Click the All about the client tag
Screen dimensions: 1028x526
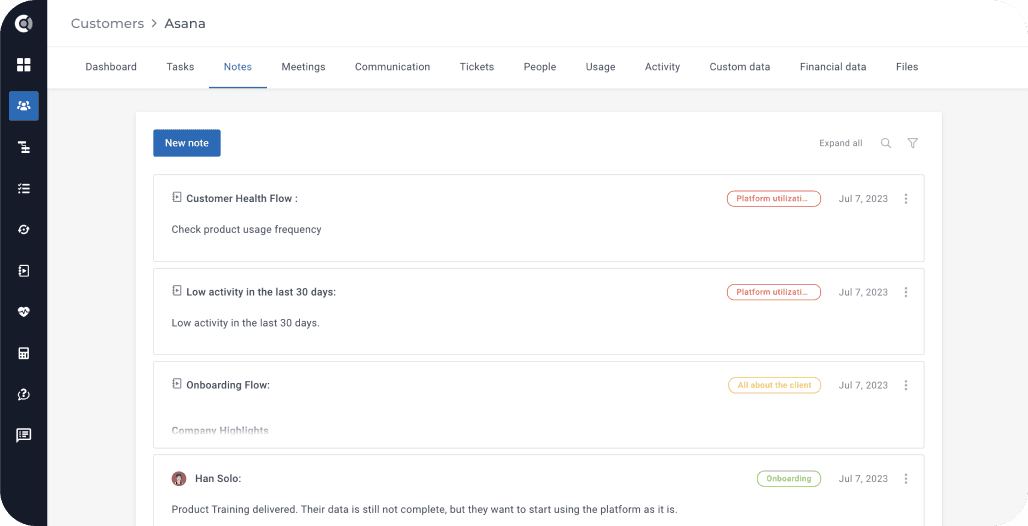(774, 385)
